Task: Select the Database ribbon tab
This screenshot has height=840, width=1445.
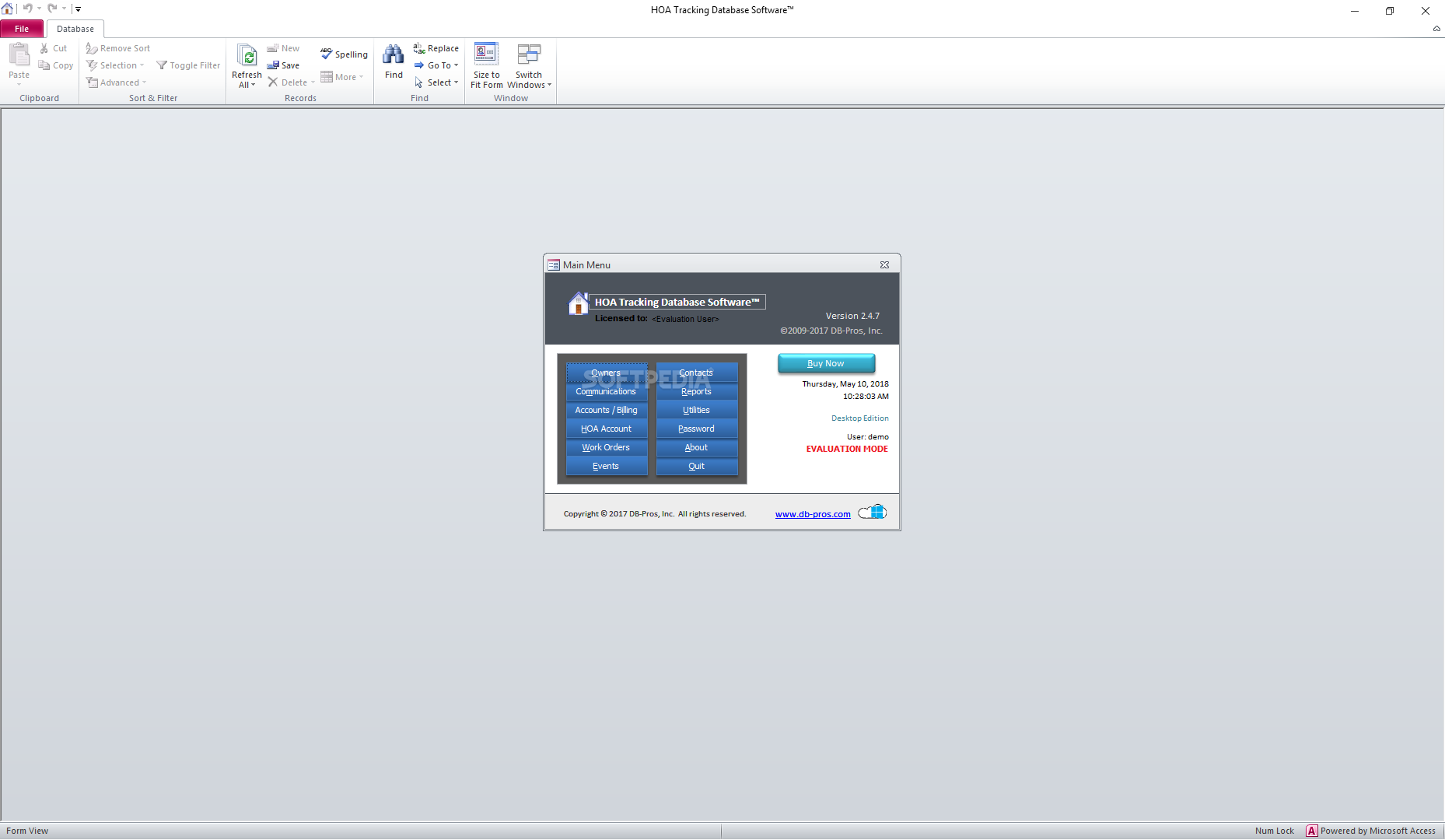Action: coord(75,29)
